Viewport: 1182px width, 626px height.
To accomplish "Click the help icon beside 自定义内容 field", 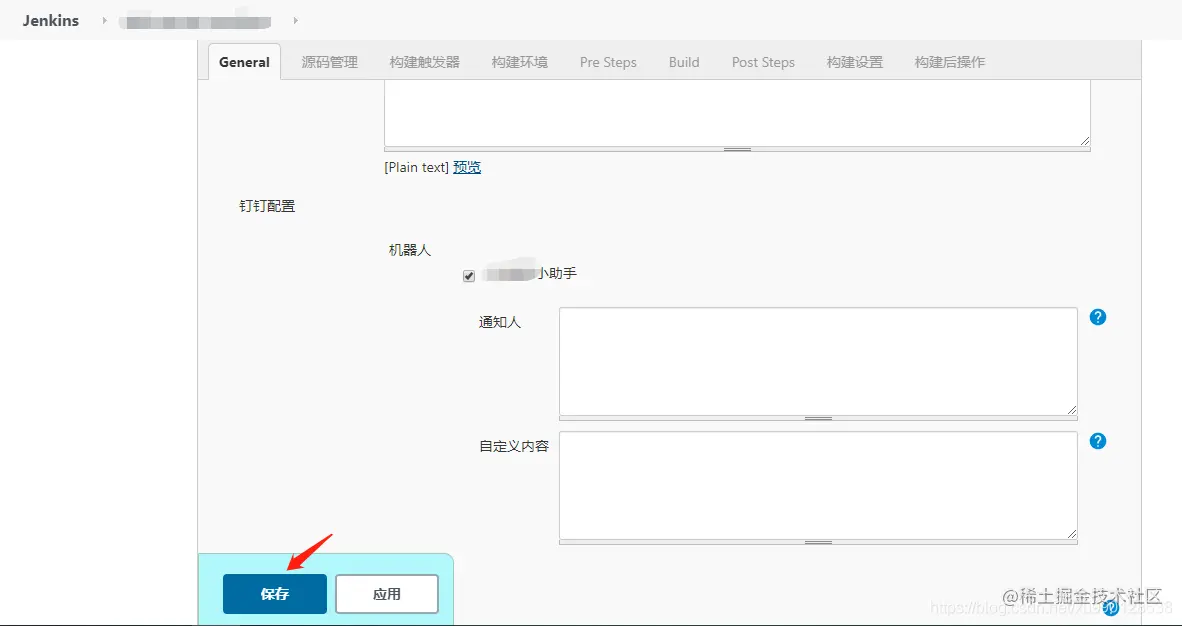I will tap(1098, 441).
